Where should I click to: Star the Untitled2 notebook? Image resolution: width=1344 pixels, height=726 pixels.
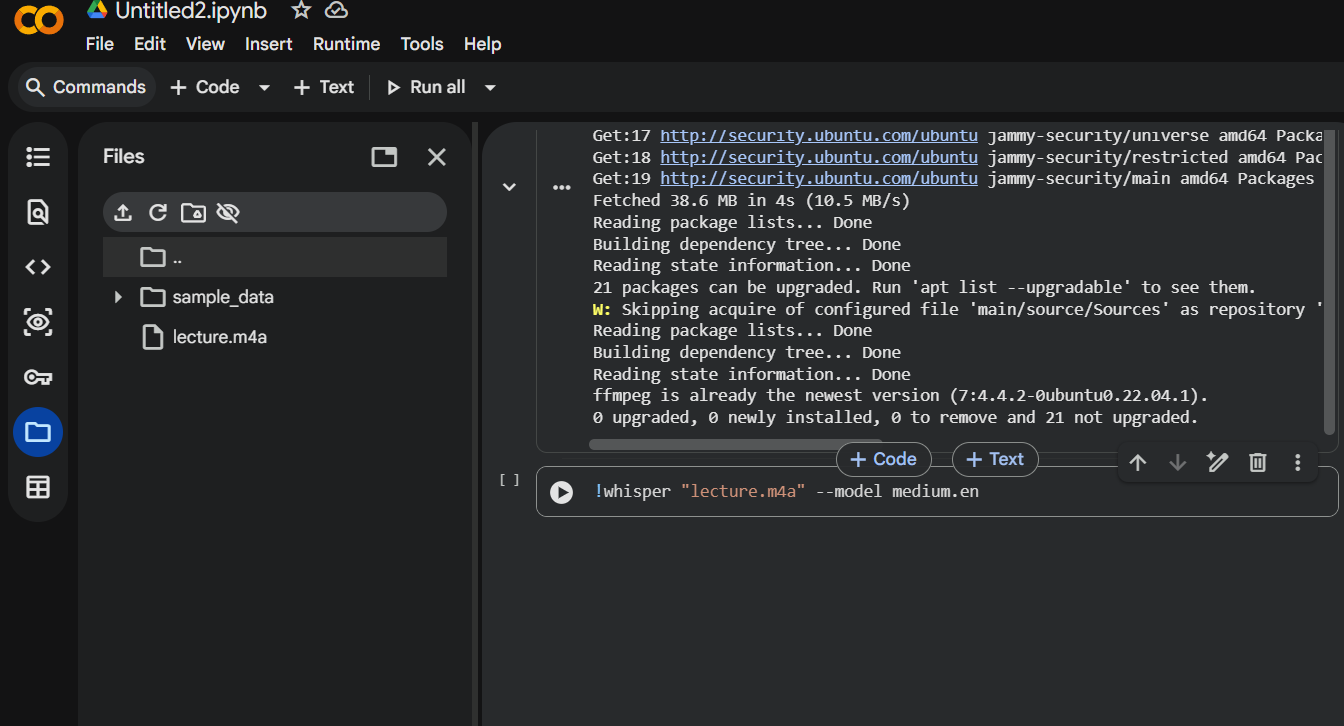(300, 10)
